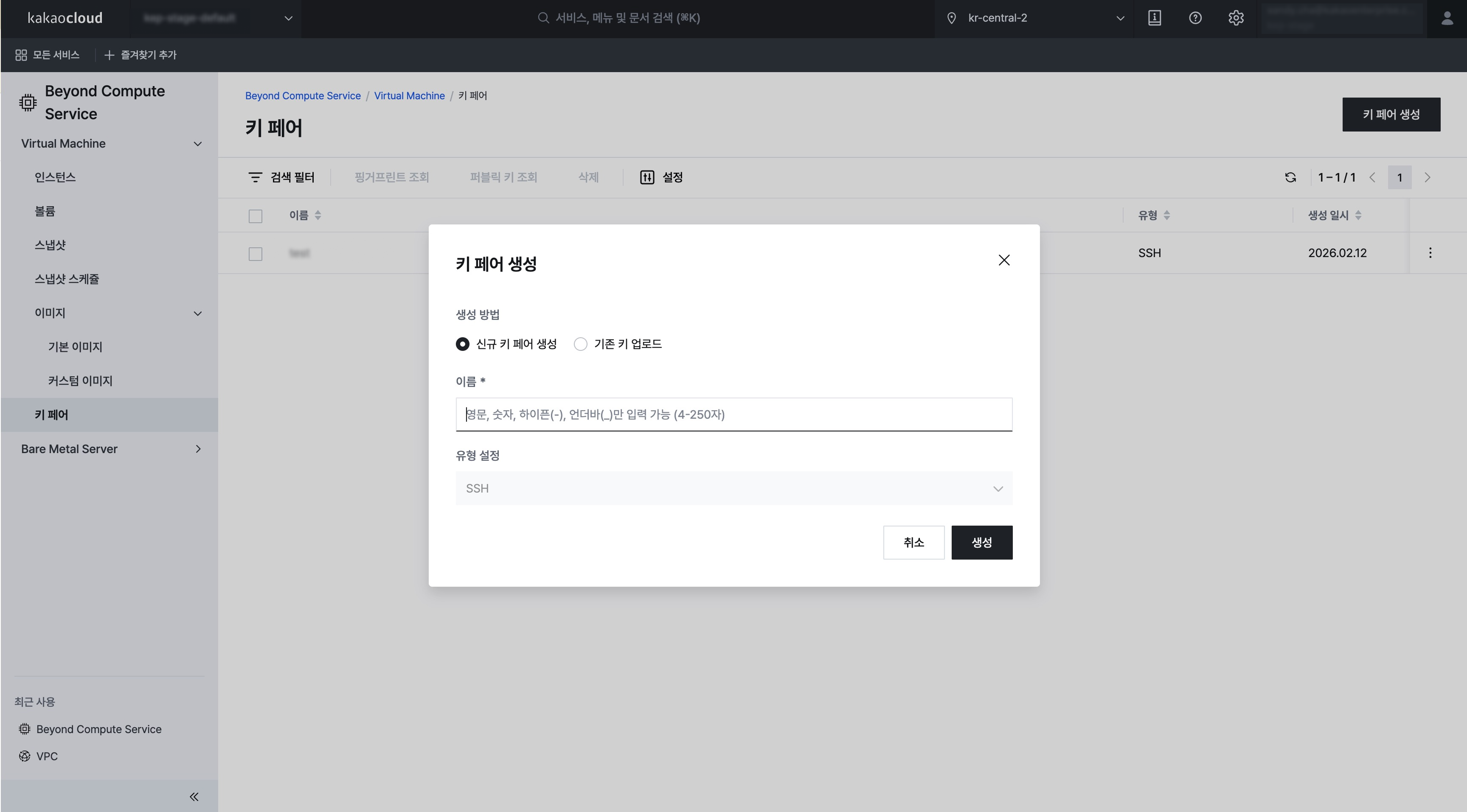Refresh the key pair list
This screenshot has width=1467, height=812.
(x=1290, y=177)
